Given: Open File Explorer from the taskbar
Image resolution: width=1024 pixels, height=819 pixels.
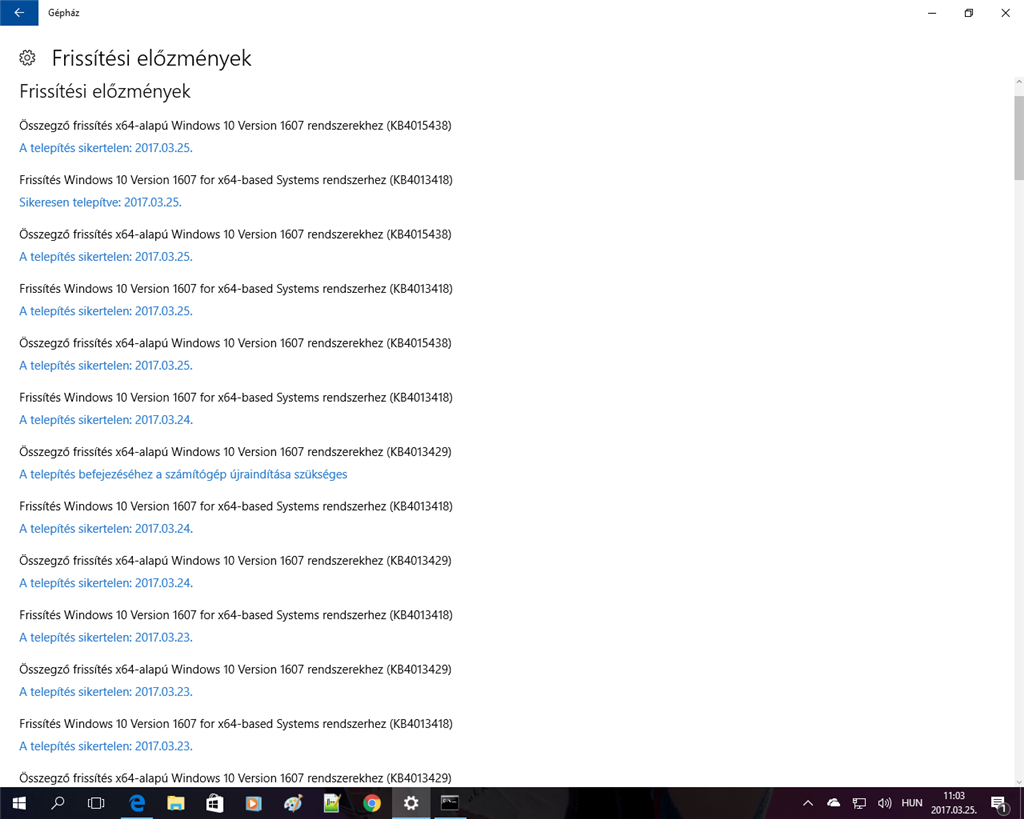Looking at the screenshot, I should (176, 803).
